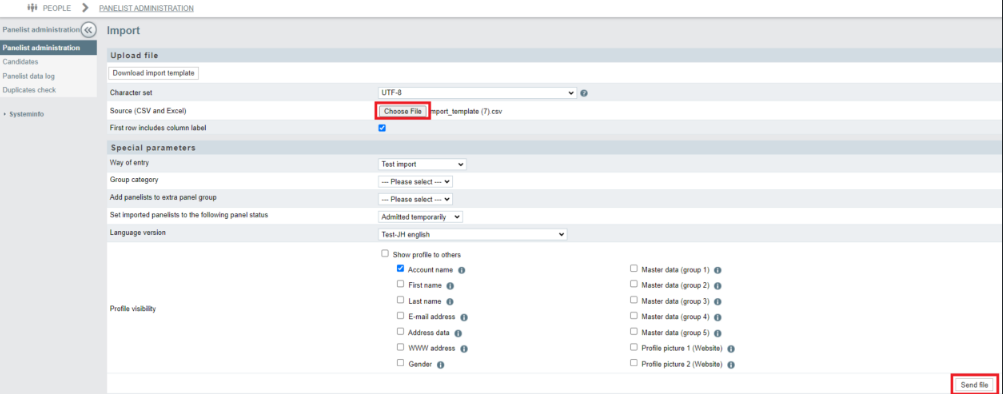The image size is (1003, 394).
Task: Check Master data (group 2) checkbox
Action: coord(633,284)
